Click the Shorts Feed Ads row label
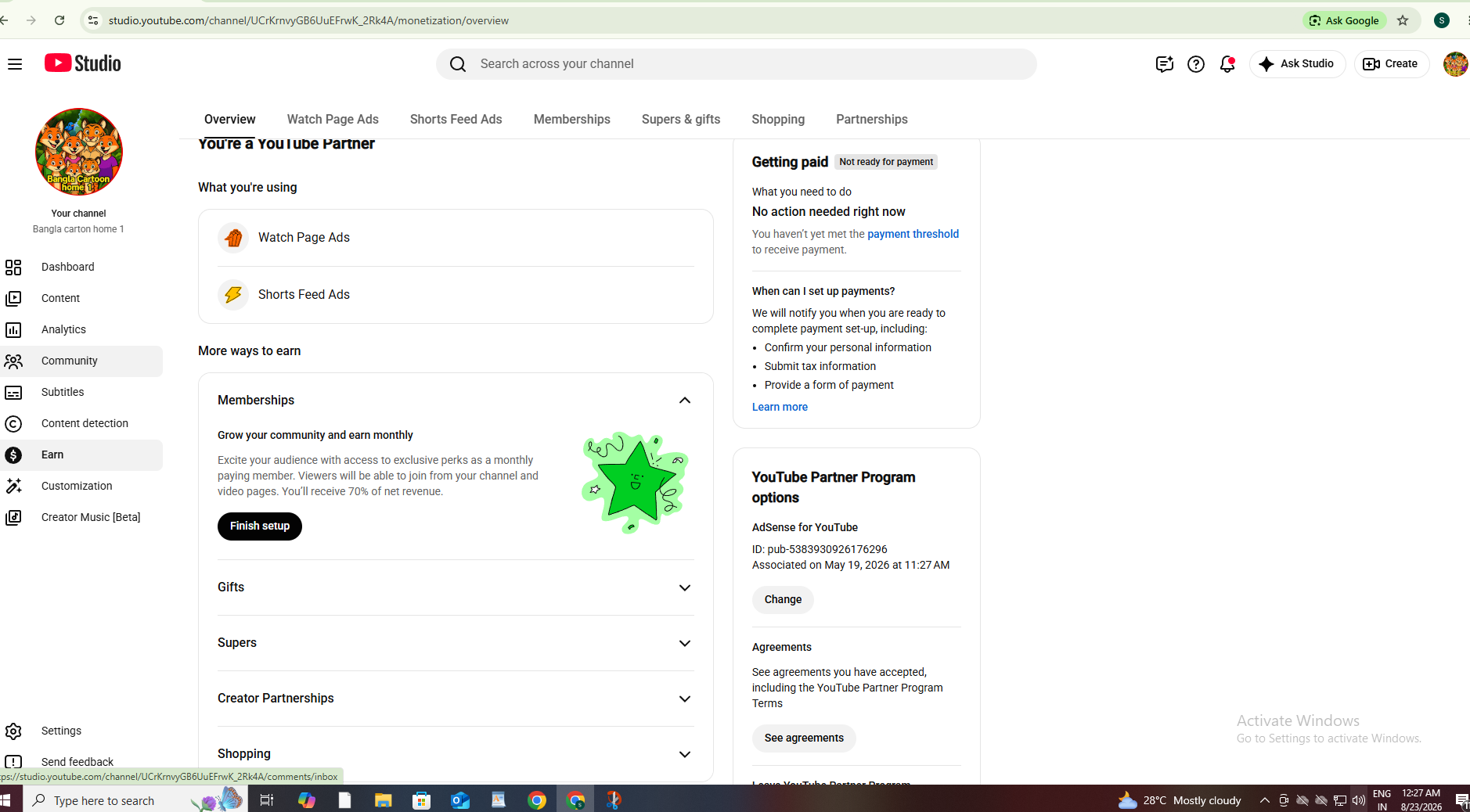Viewport: 1470px width, 812px height. click(304, 295)
